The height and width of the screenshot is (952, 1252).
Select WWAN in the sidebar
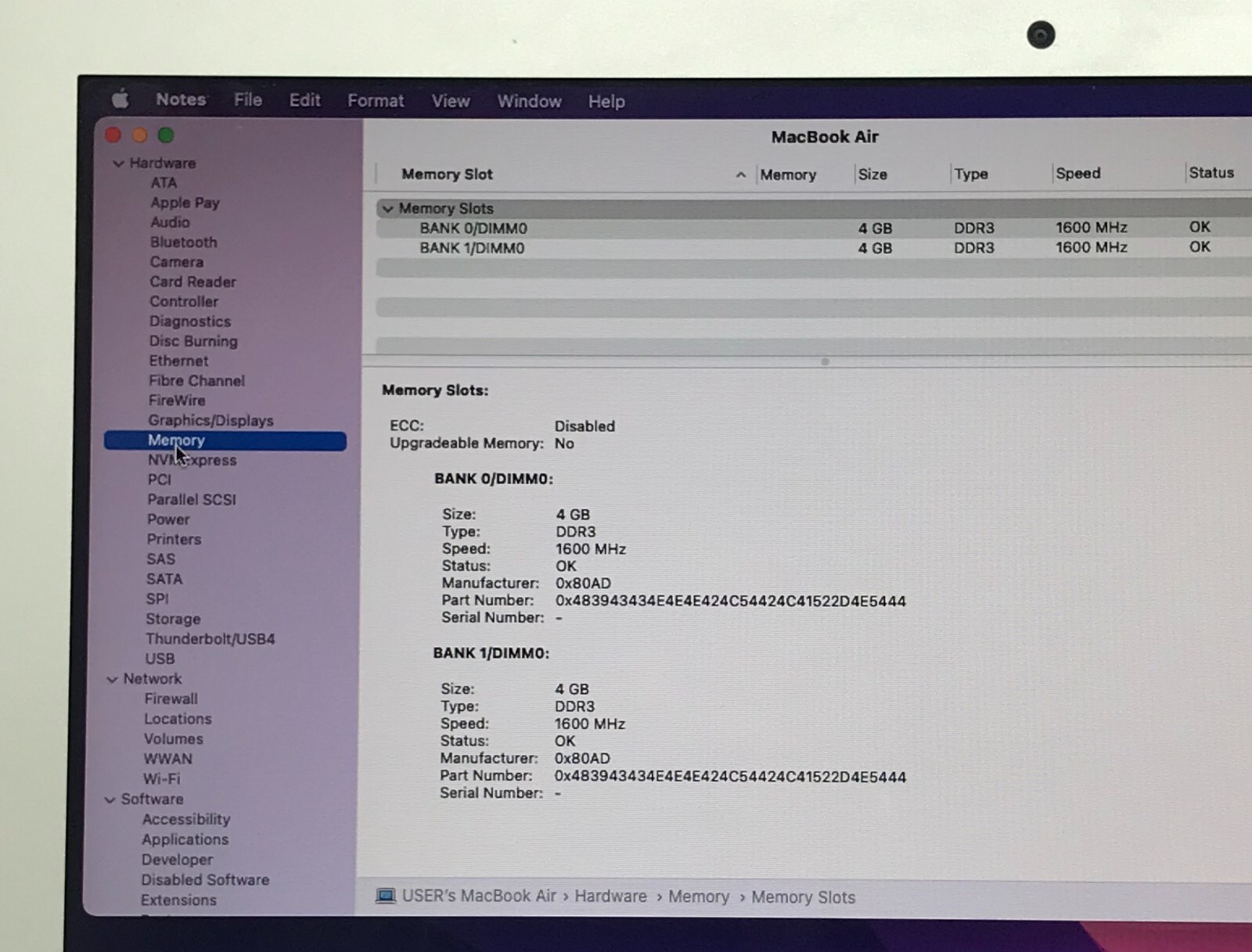167,759
